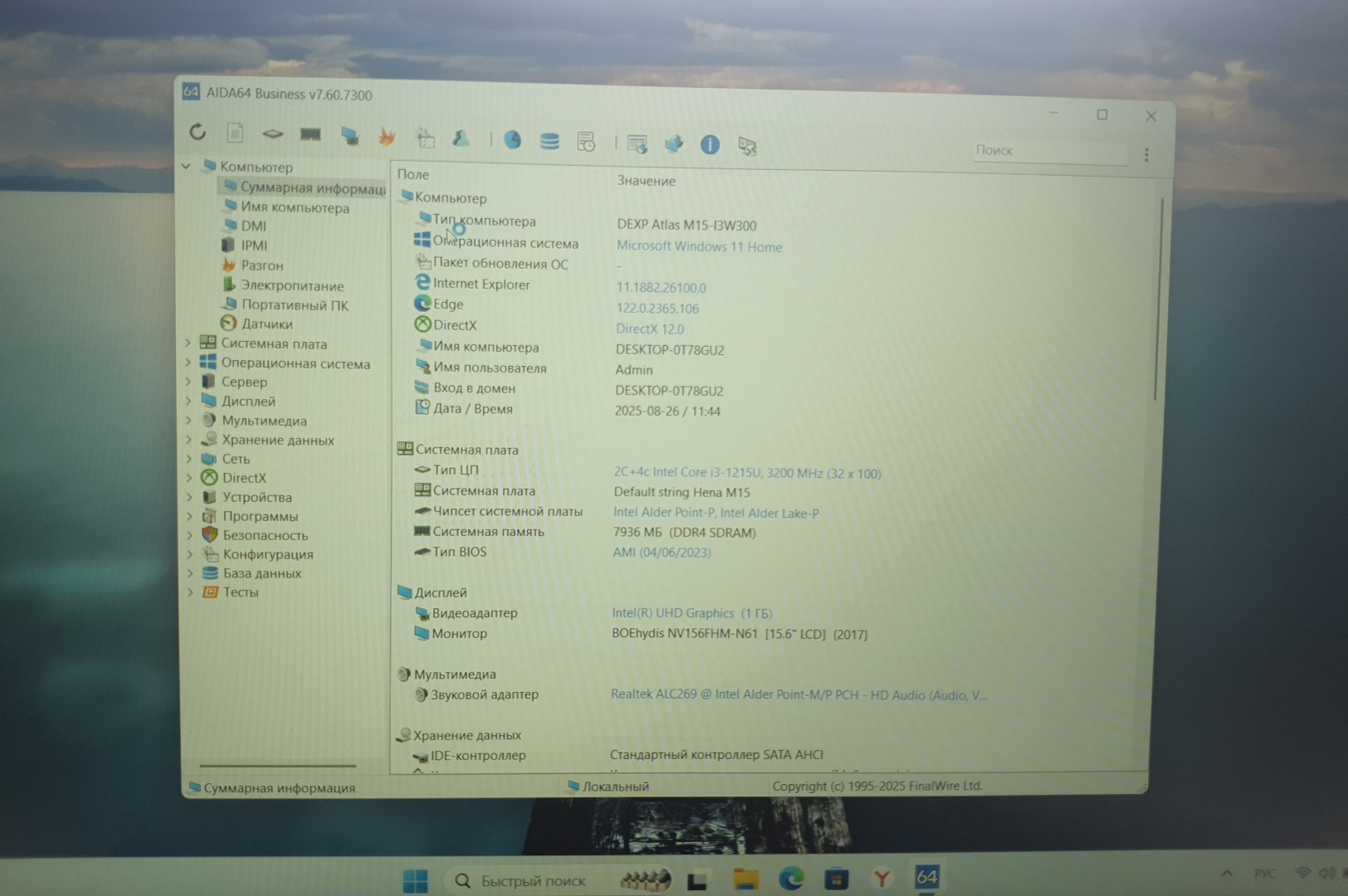
Task: Expand the Сервер tree node
Action: [x=188, y=382]
